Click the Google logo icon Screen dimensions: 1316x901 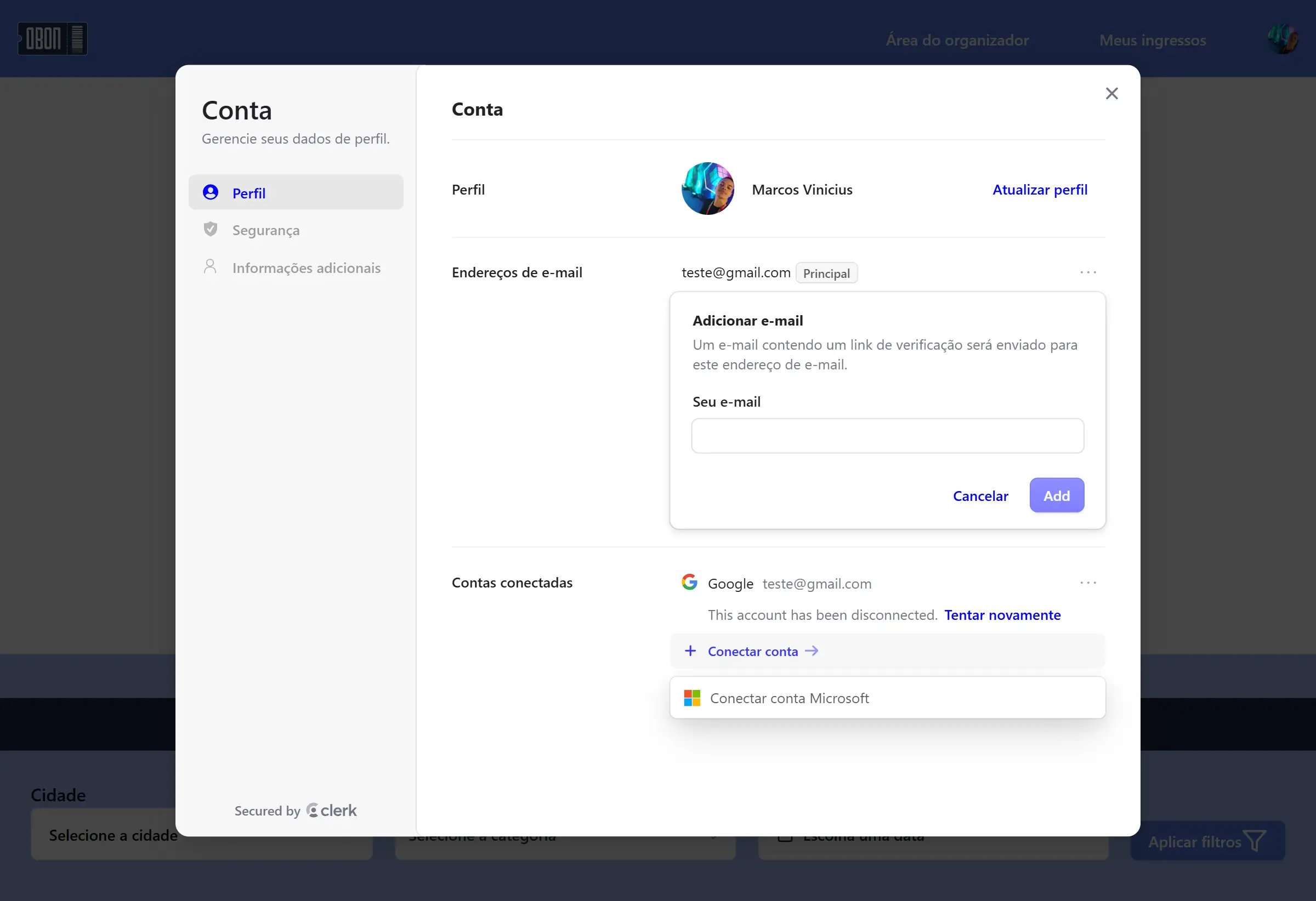pyautogui.click(x=690, y=583)
